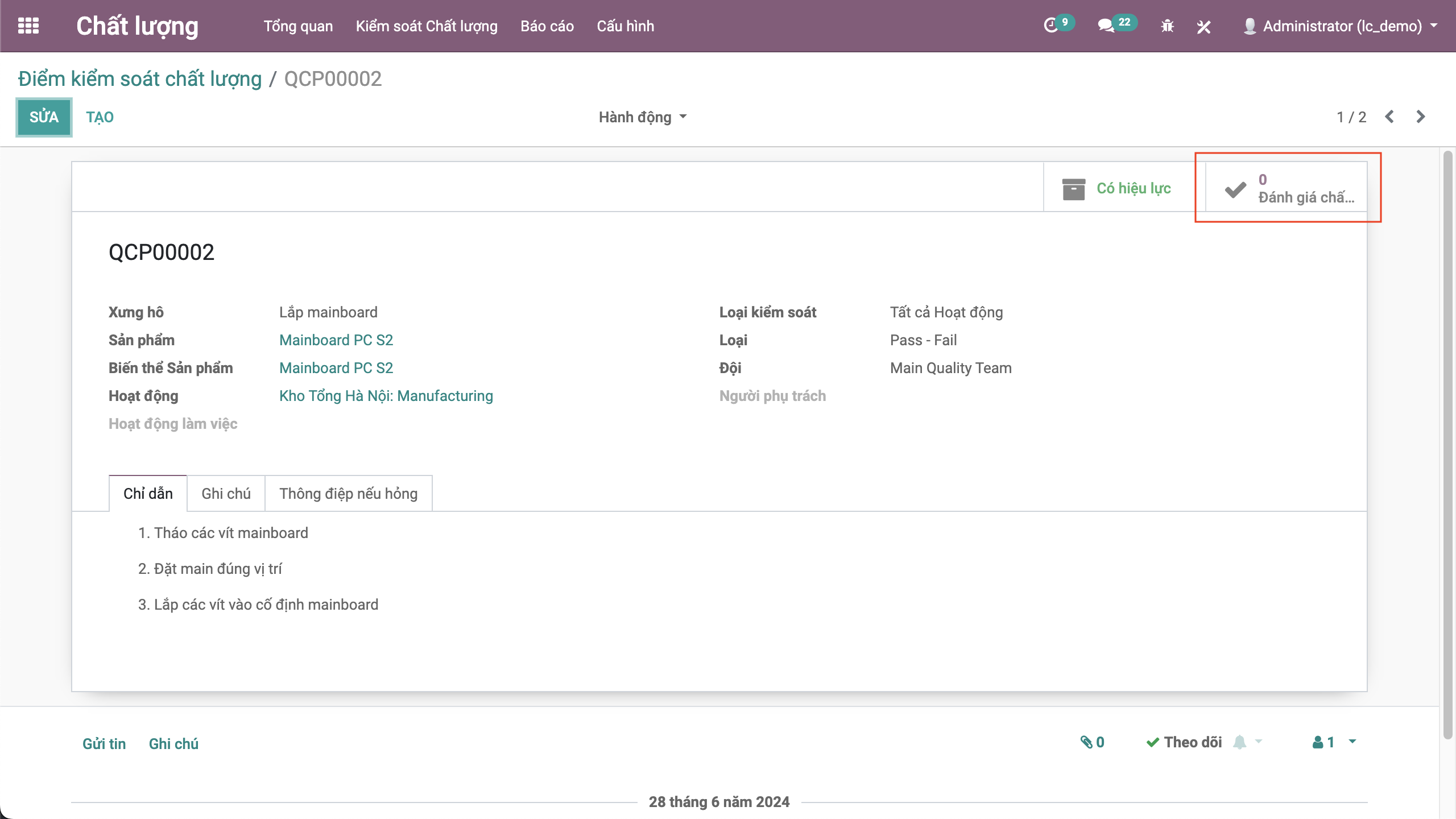Open the conversations chat icon
The width and height of the screenshot is (1456, 819).
click(1106, 26)
